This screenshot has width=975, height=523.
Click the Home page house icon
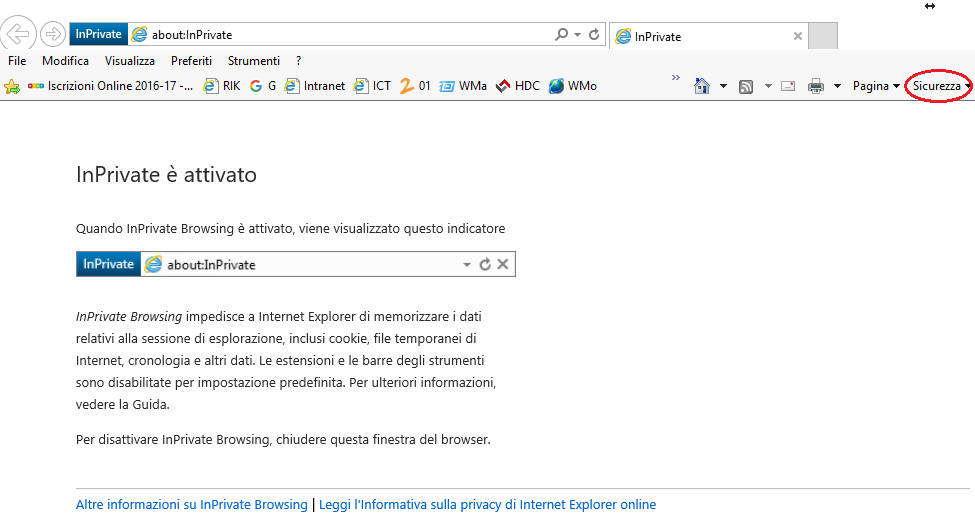pyautogui.click(x=702, y=86)
